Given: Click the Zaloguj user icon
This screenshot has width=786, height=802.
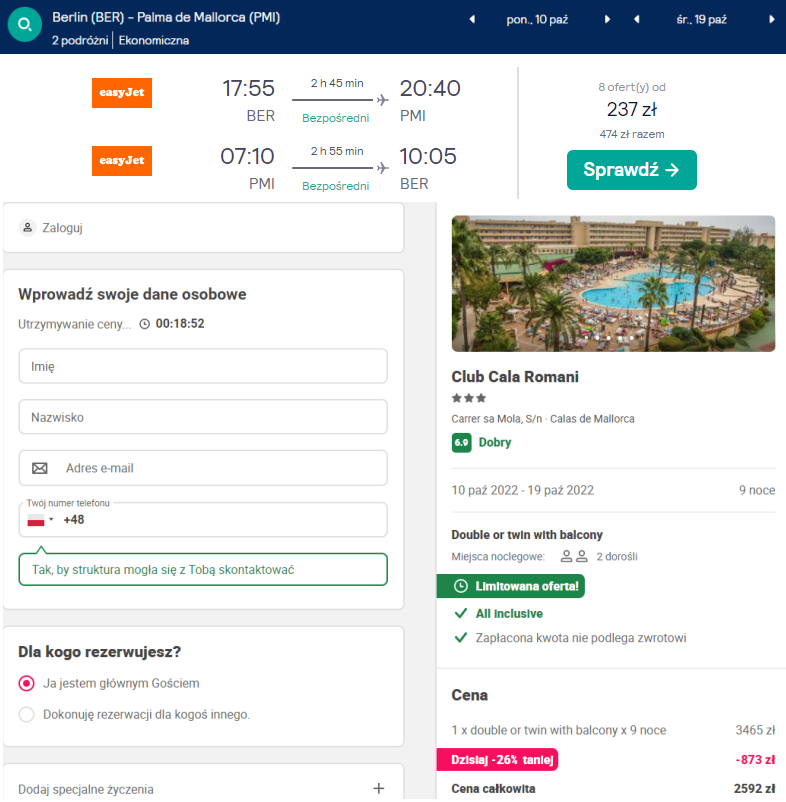Looking at the screenshot, I should coord(27,228).
